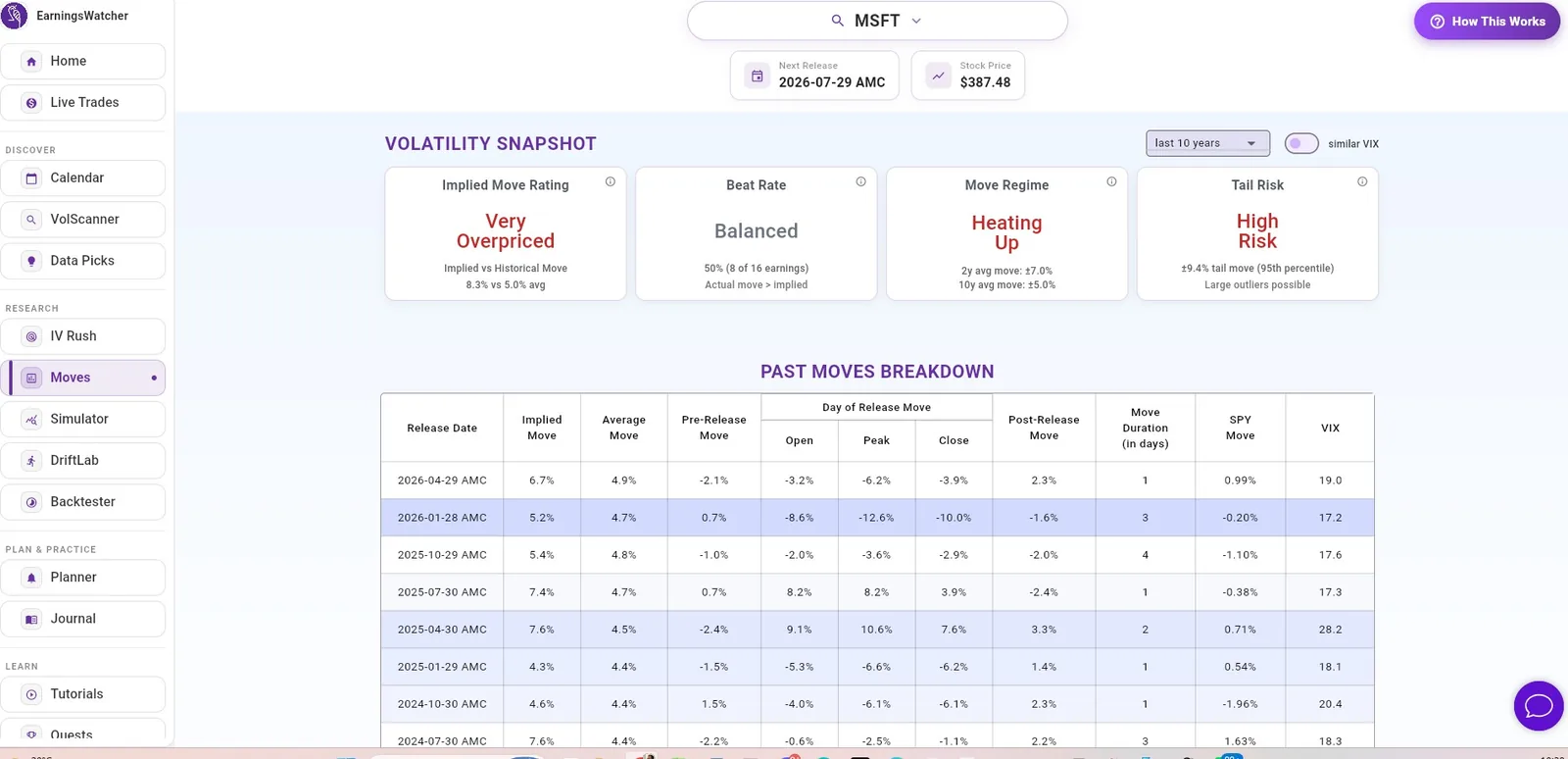
Task: Open the last 10 years dropdown
Action: [x=1207, y=143]
